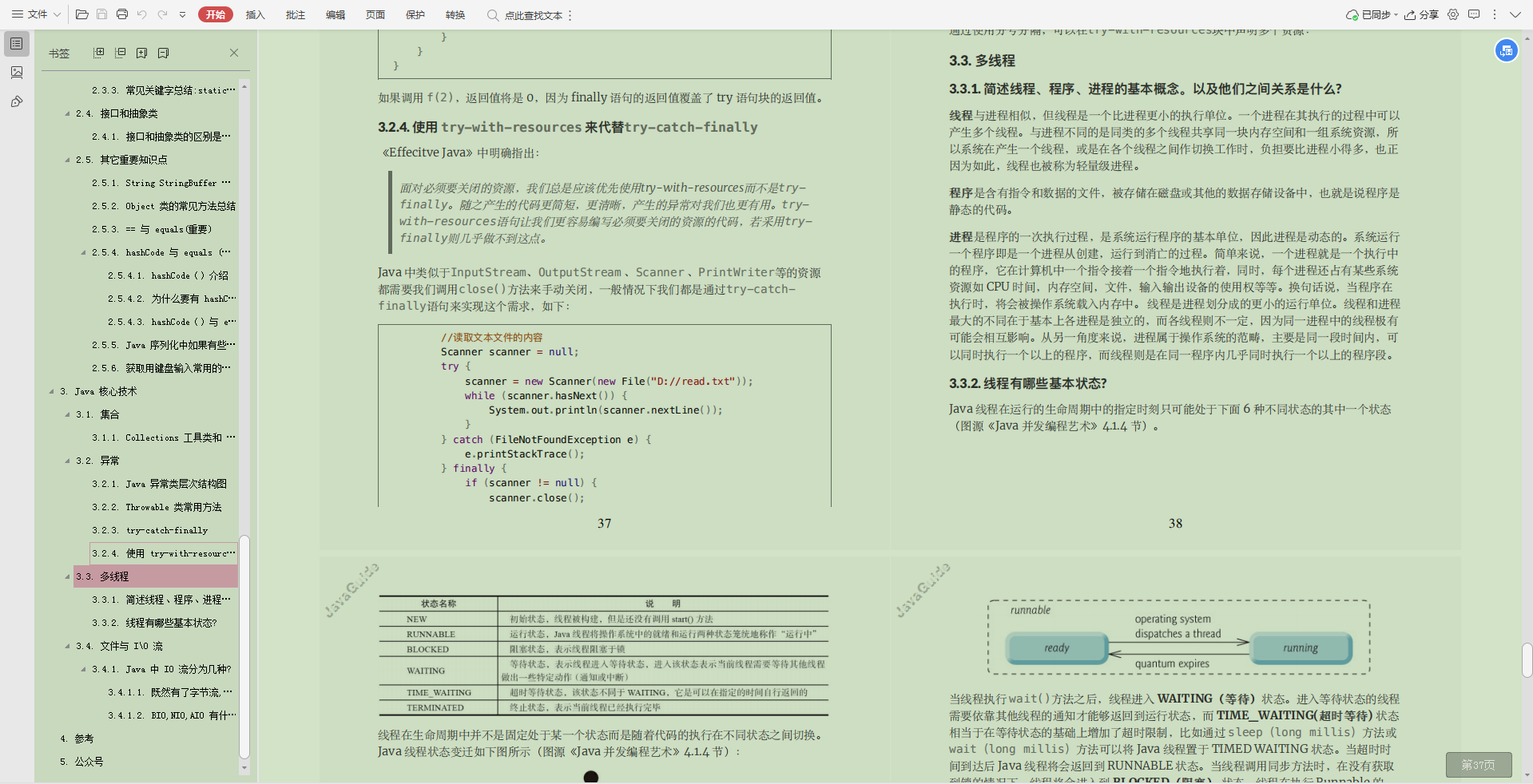Viewport: 1533px width, 784px height.
Task: Go to bookmark 3.2.4. 使用 try-with-resources
Action: tap(164, 553)
